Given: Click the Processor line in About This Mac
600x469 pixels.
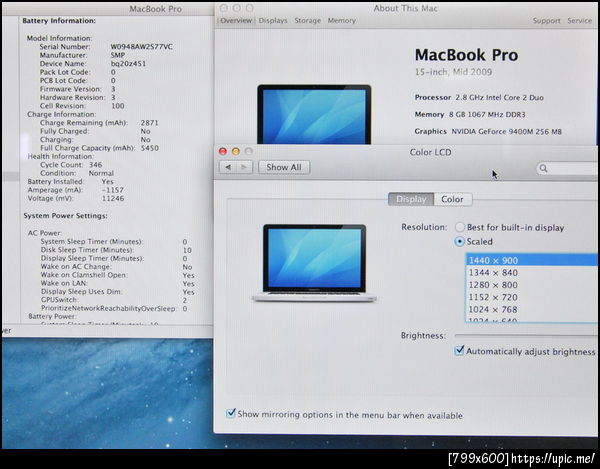Looking at the screenshot, I should tap(479, 98).
